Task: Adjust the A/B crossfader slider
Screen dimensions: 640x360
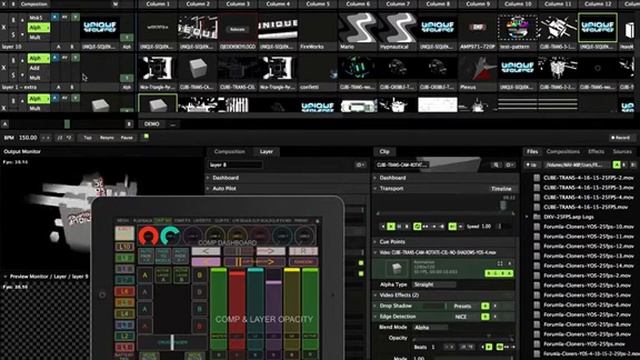Action: click(67, 124)
